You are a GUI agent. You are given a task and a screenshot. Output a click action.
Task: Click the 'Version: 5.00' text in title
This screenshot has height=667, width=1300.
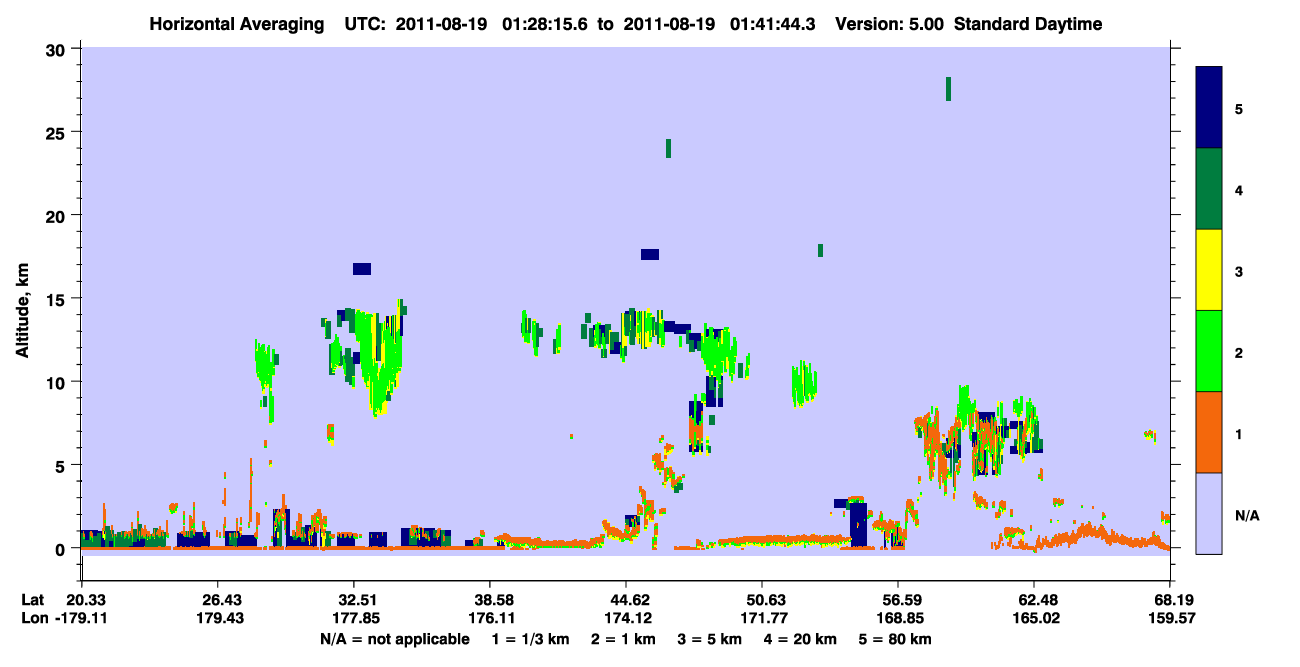coord(891,24)
